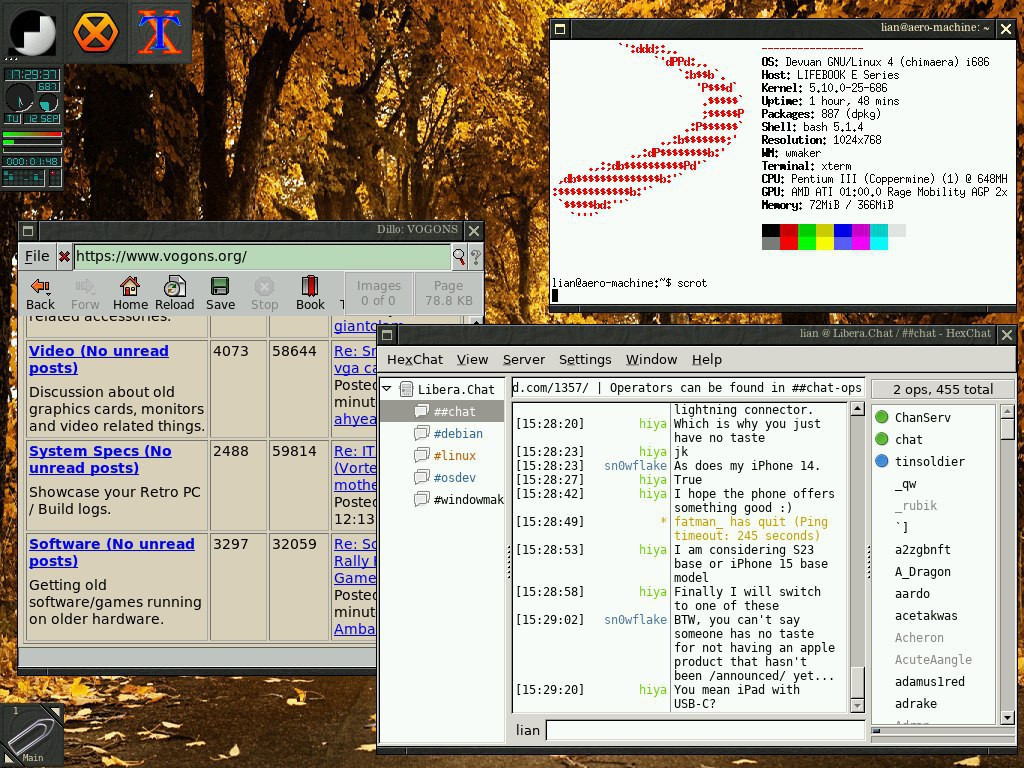Collapse the Libera.Chat server tree
This screenshot has height=768, width=1024.
tap(387, 389)
